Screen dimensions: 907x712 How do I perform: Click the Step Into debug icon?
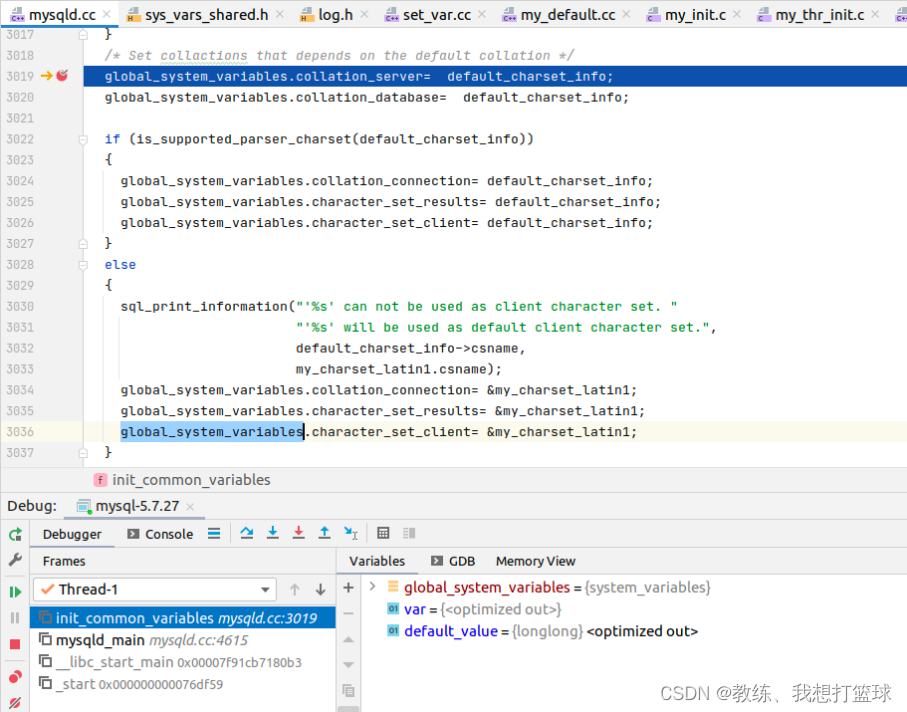(273, 533)
